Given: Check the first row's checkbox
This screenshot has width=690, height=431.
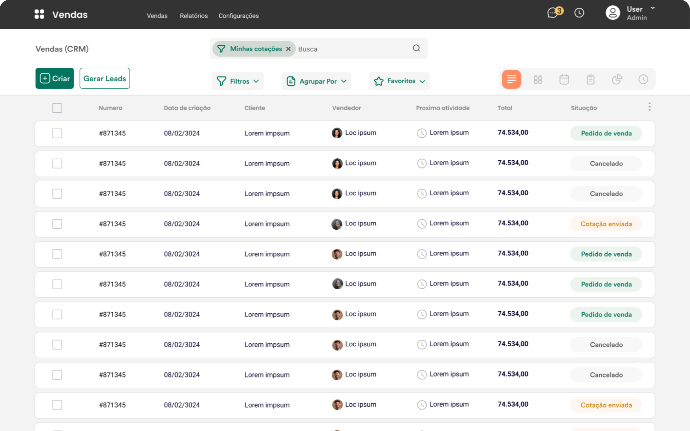Looking at the screenshot, I should pyautogui.click(x=57, y=133).
